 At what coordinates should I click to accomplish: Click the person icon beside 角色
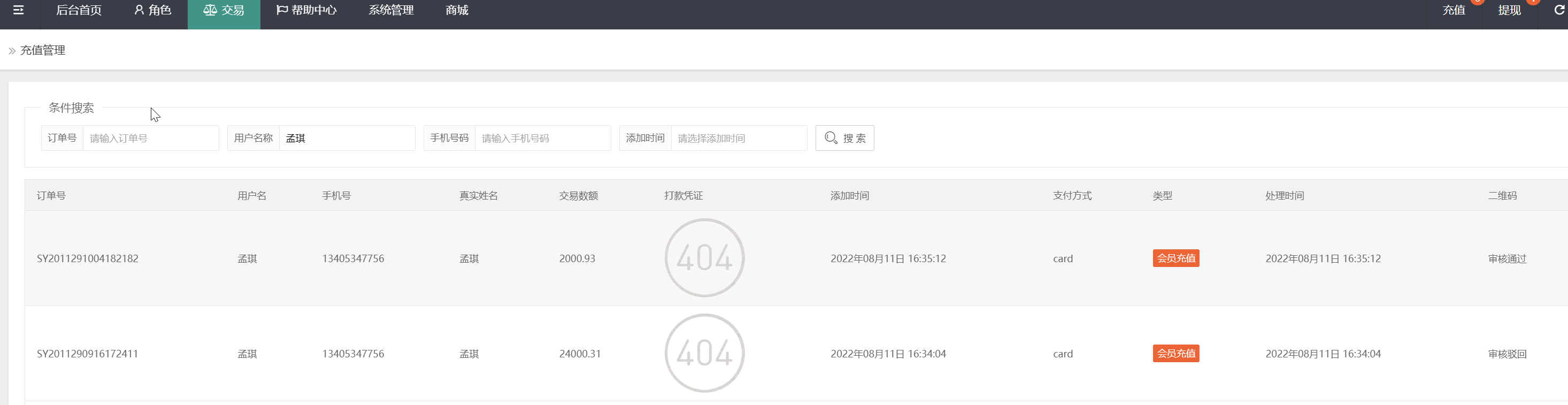click(x=140, y=10)
